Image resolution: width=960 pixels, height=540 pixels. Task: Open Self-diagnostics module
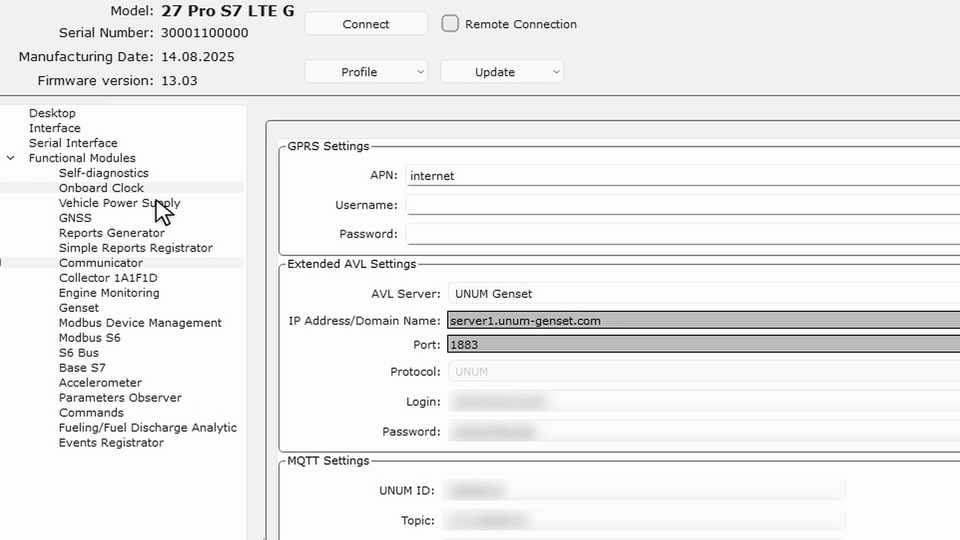point(103,173)
